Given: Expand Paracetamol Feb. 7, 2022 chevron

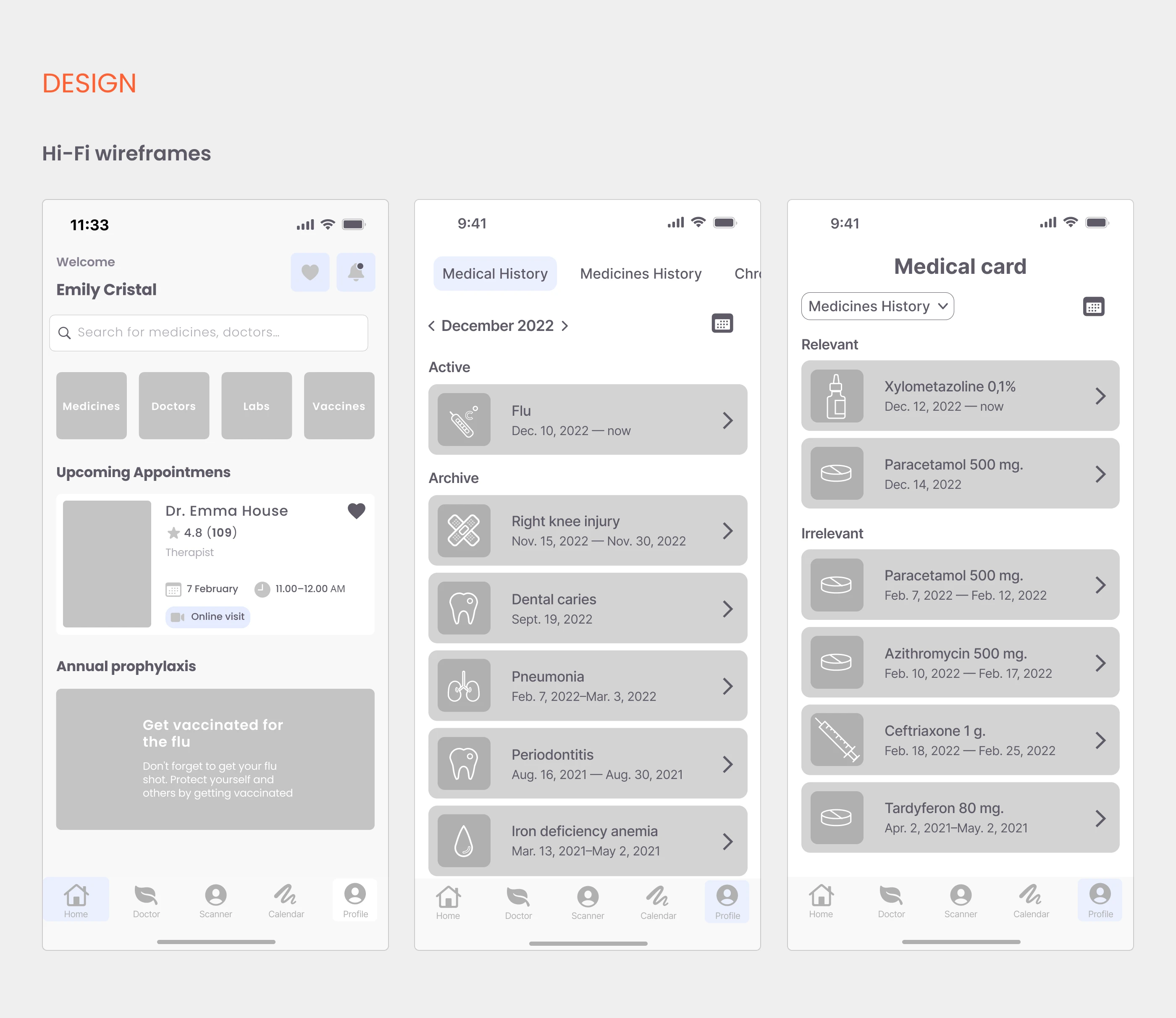Looking at the screenshot, I should [x=1100, y=585].
